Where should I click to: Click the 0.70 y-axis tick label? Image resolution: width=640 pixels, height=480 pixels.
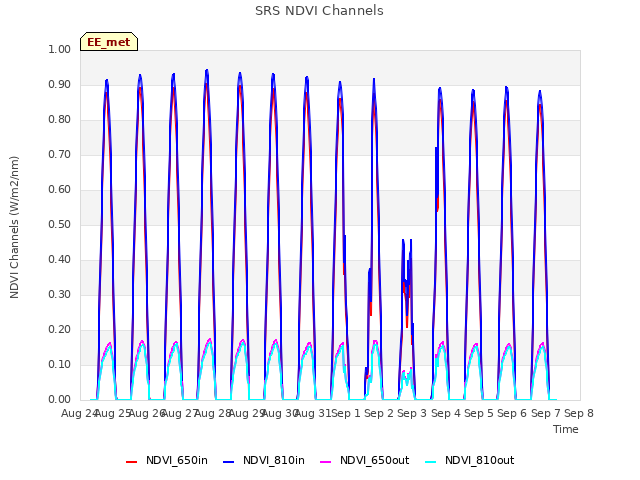(60, 155)
